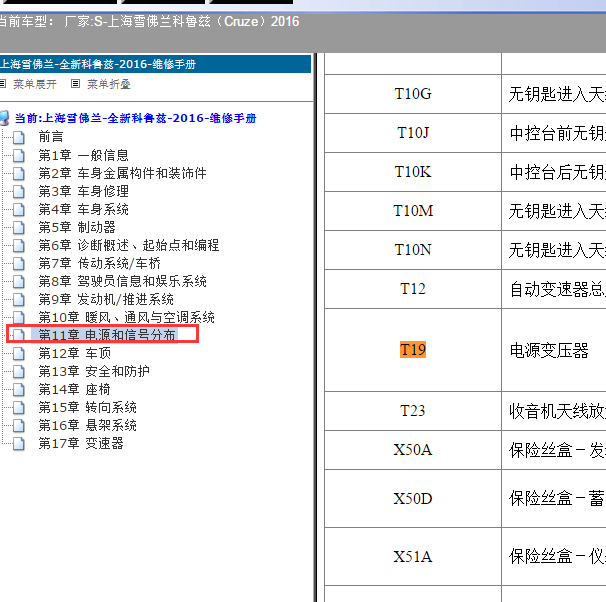The image size is (606, 602).
Task: Click the page icon beside 第7章 传动系统/车桥
Action: [19, 264]
